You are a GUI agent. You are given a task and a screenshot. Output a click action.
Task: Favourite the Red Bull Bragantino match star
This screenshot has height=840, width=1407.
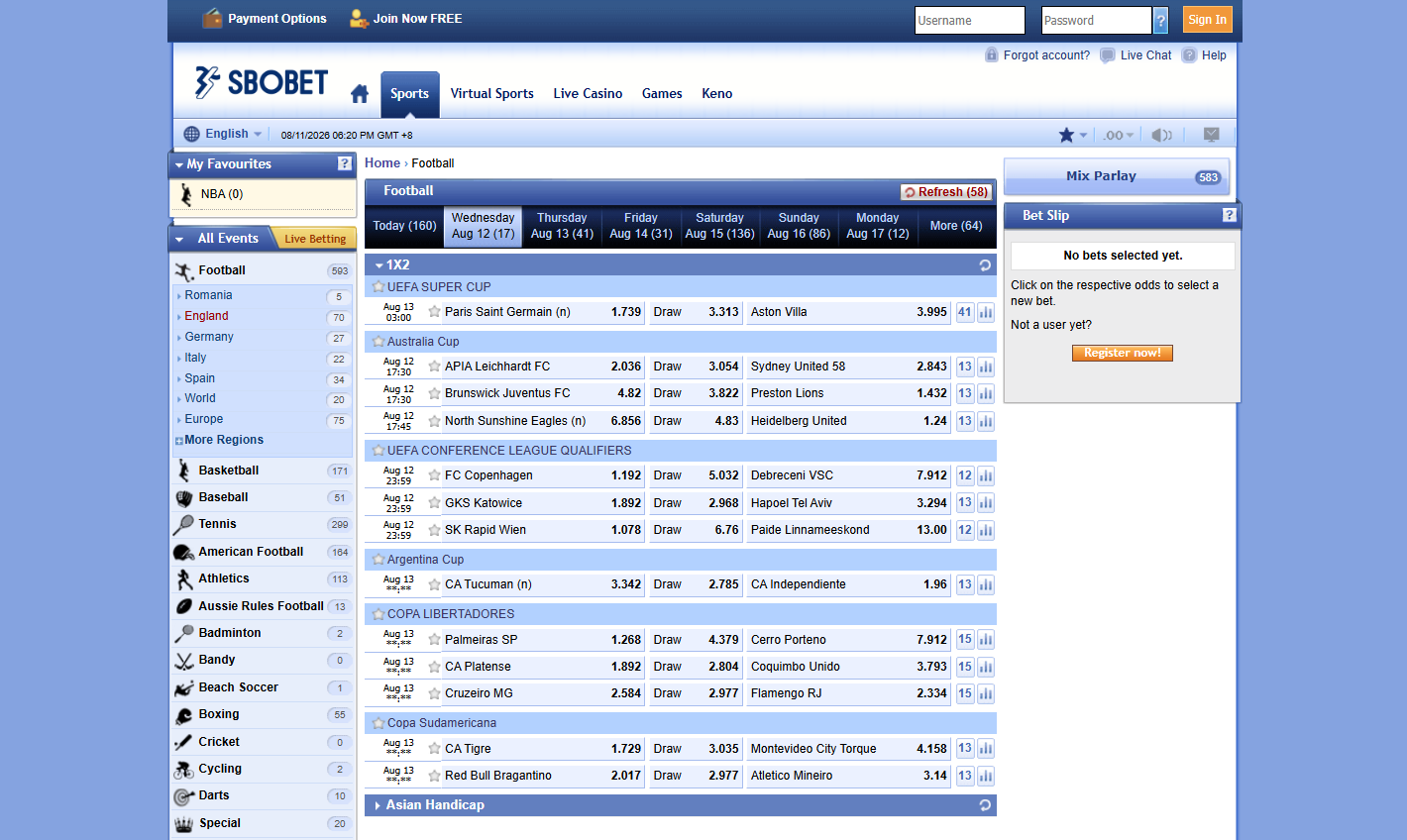click(434, 776)
